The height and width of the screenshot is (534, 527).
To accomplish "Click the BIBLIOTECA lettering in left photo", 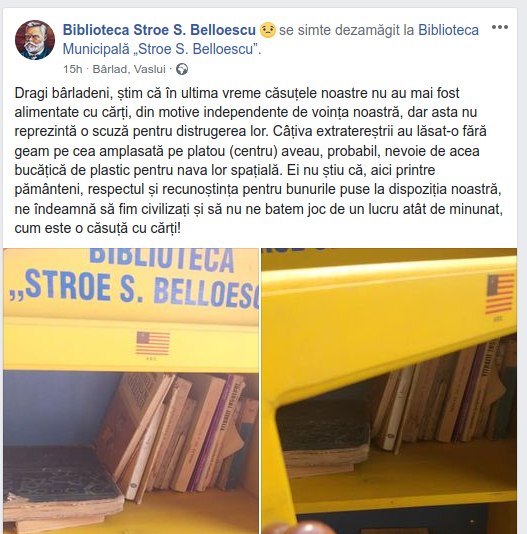I will [161, 259].
